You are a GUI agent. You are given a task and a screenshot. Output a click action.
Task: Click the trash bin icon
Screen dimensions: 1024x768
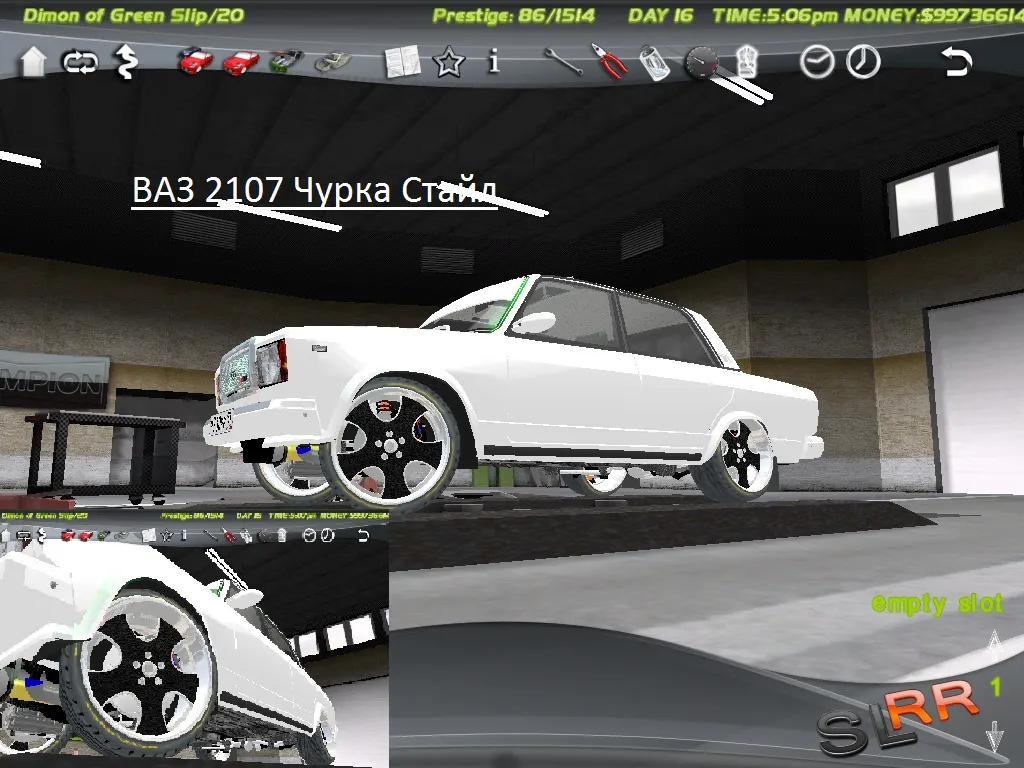(746, 62)
